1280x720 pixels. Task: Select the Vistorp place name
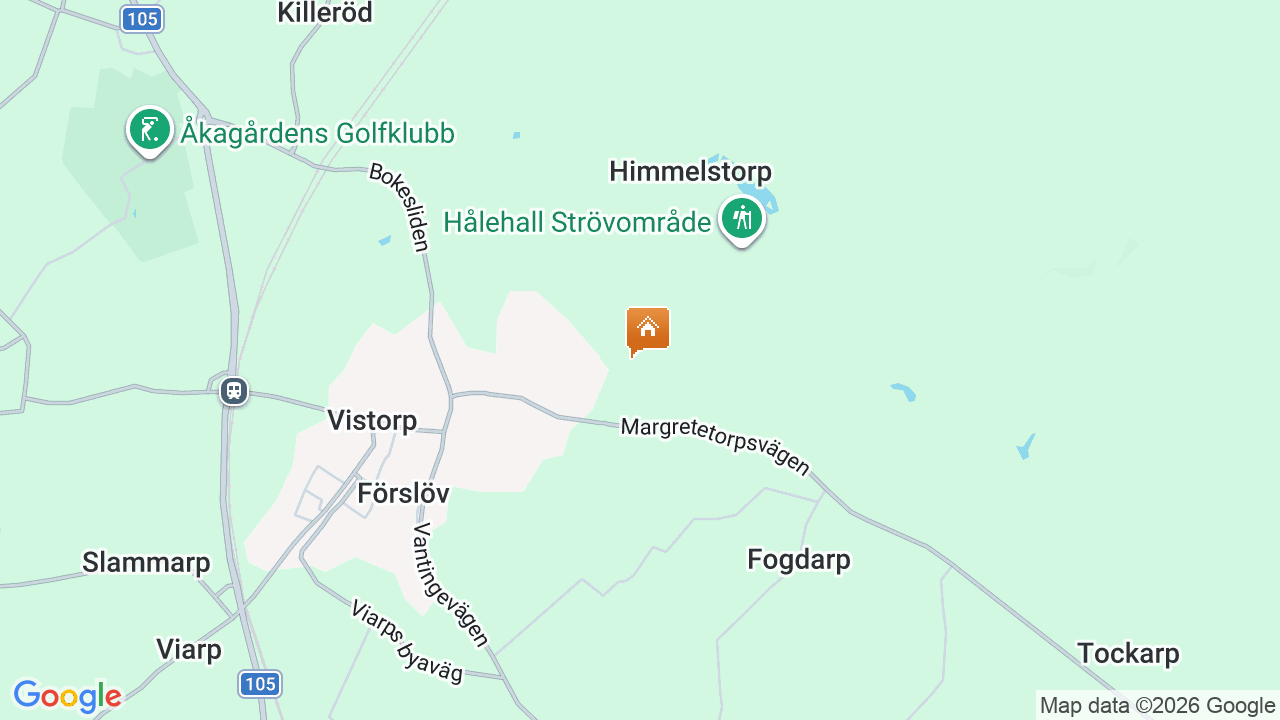[x=372, y=421]
